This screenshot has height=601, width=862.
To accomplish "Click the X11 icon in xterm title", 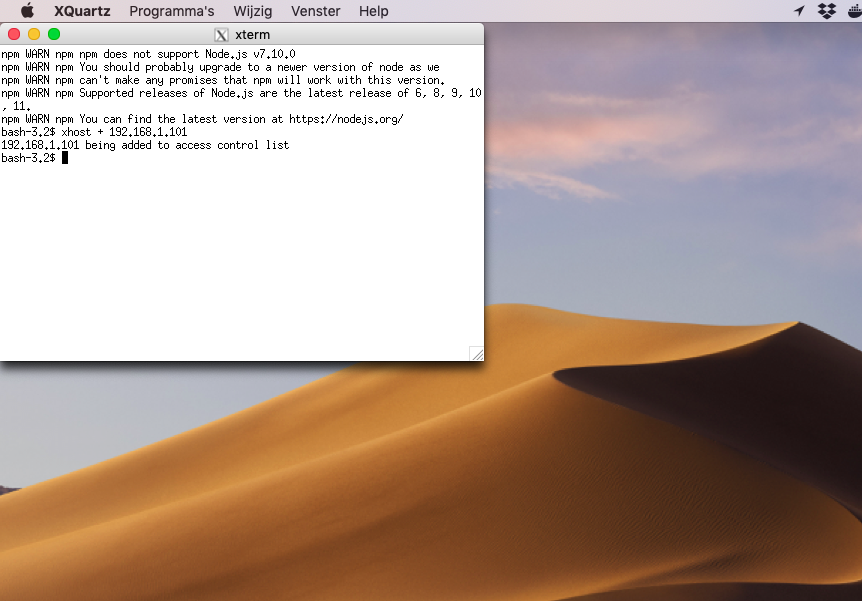I will click(221, 35).
